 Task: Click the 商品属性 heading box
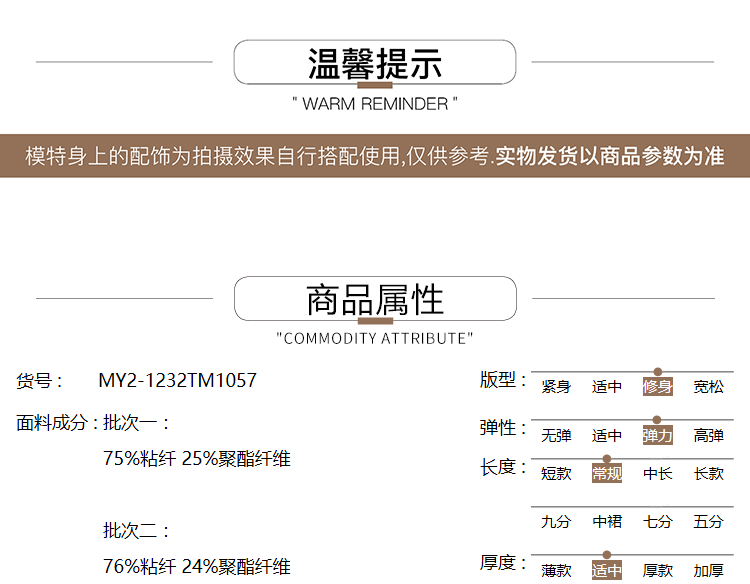[x=375, y=299]
